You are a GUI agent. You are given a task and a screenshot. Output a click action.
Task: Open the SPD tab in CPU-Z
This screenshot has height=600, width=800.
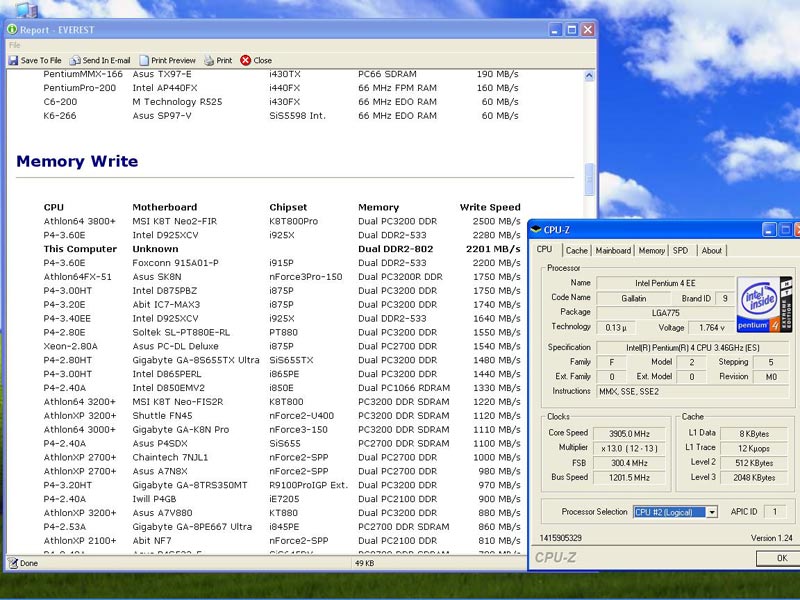tap(680, 251)
